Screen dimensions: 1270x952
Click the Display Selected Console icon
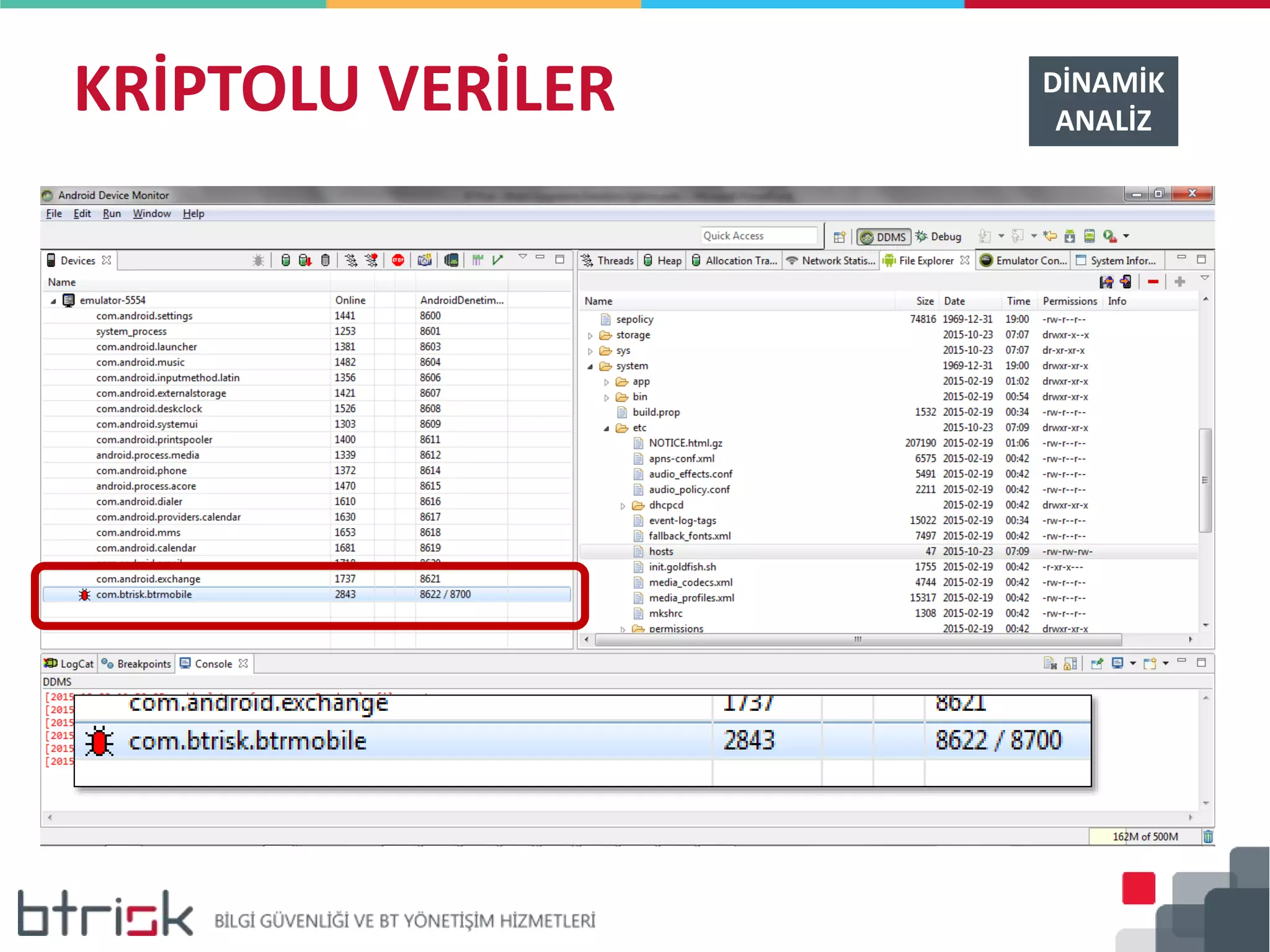[x=1117, y=663]
